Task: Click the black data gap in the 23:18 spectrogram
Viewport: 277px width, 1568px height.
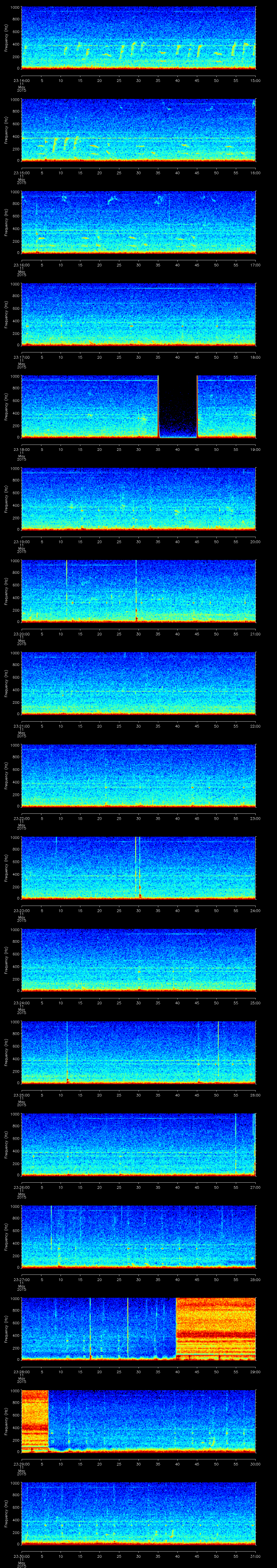Action: pos(178,407)
